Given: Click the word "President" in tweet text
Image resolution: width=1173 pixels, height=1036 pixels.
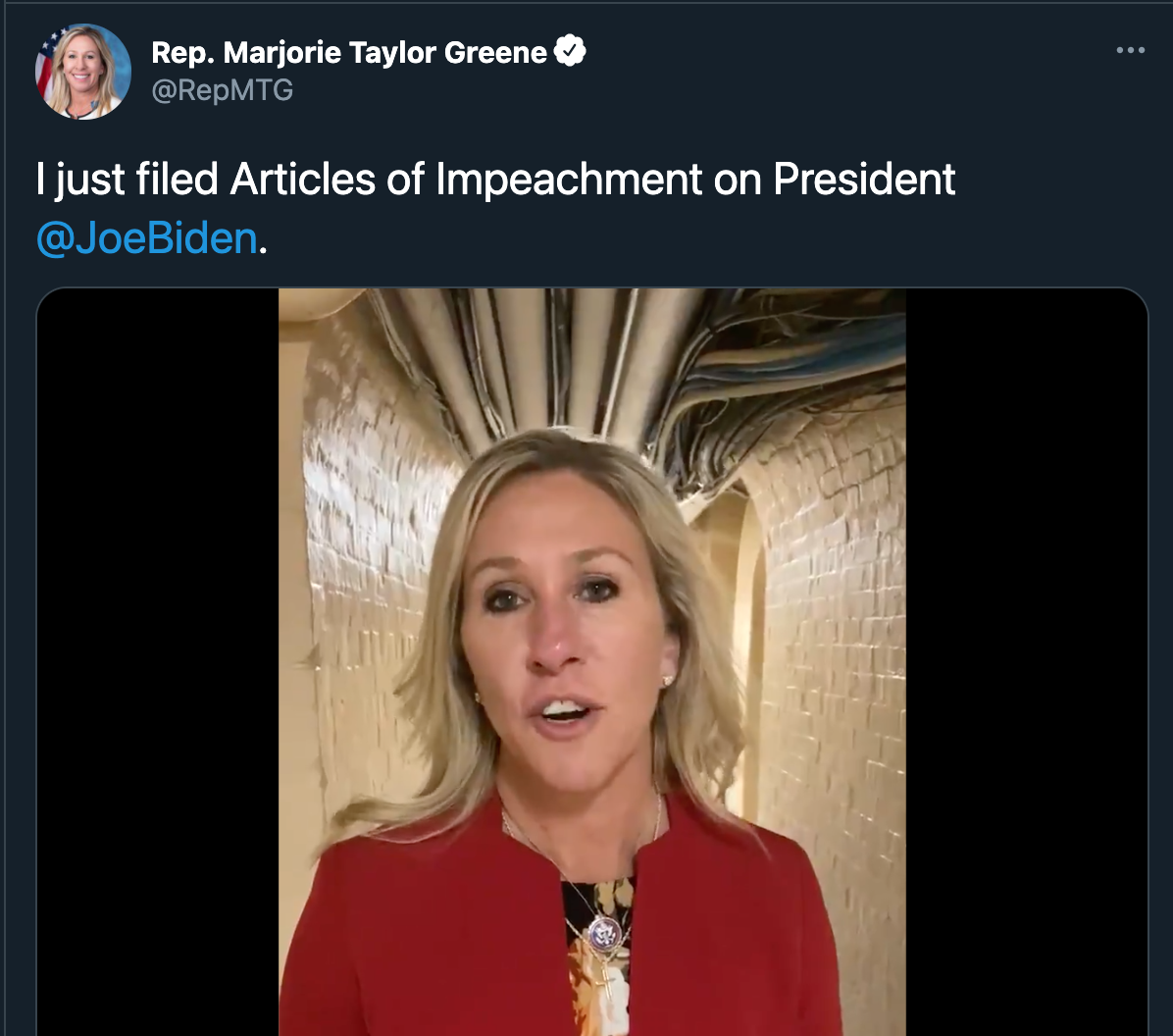Looking at the screenshot, I should click(864, 179).
